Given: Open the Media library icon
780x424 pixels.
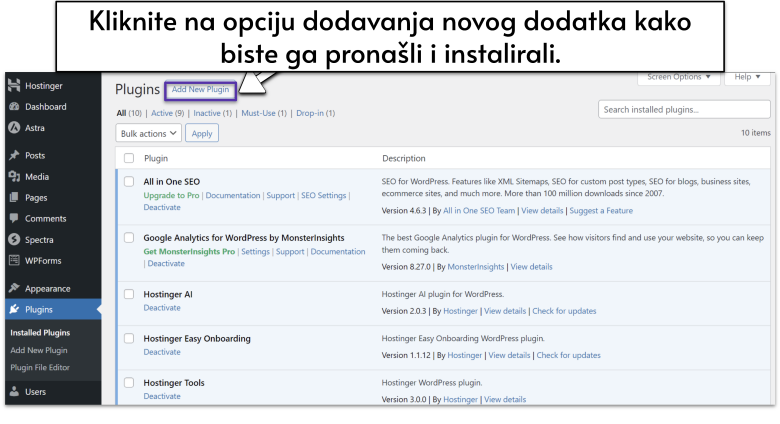Looking at the screenshot, I should pos(14,177).
